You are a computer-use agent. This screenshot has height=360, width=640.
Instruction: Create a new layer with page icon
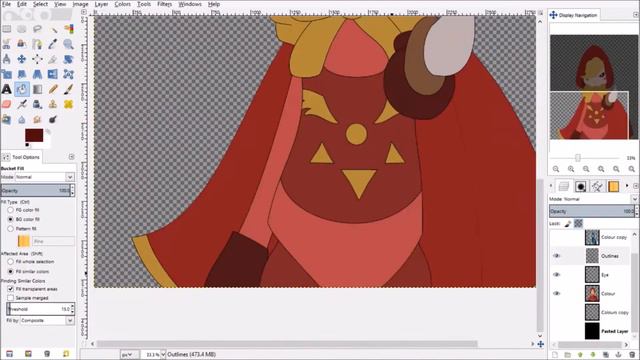554,355
